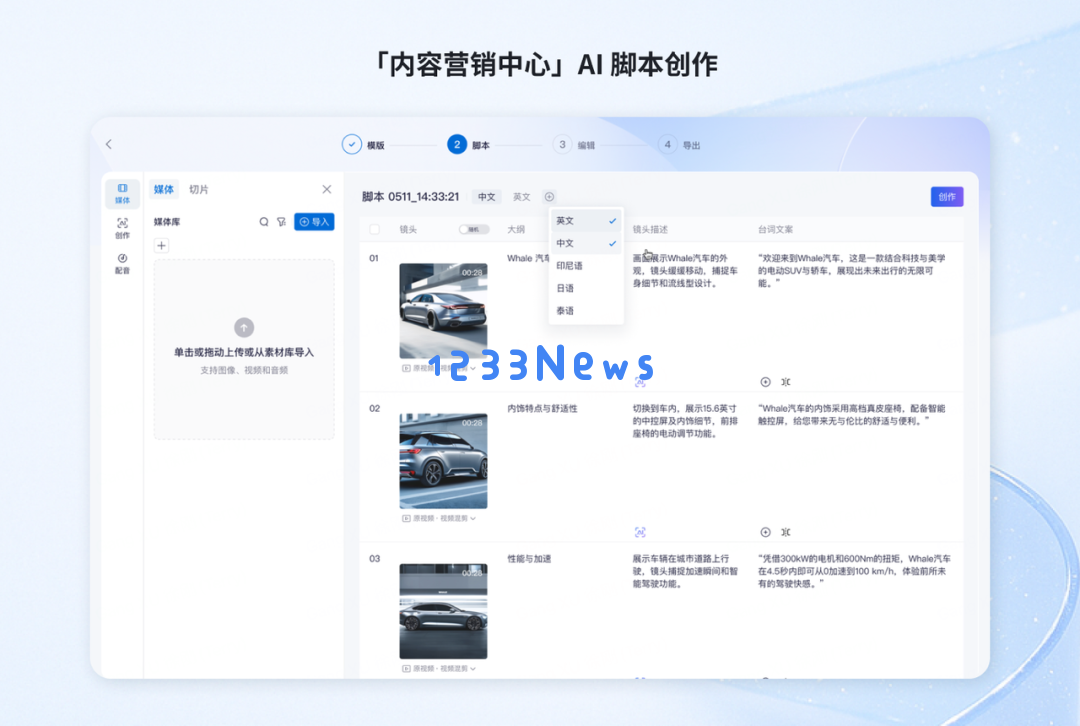Click shot 03 台词文案 text
This screenshot has width=1080, height=726.
(854, 571)
